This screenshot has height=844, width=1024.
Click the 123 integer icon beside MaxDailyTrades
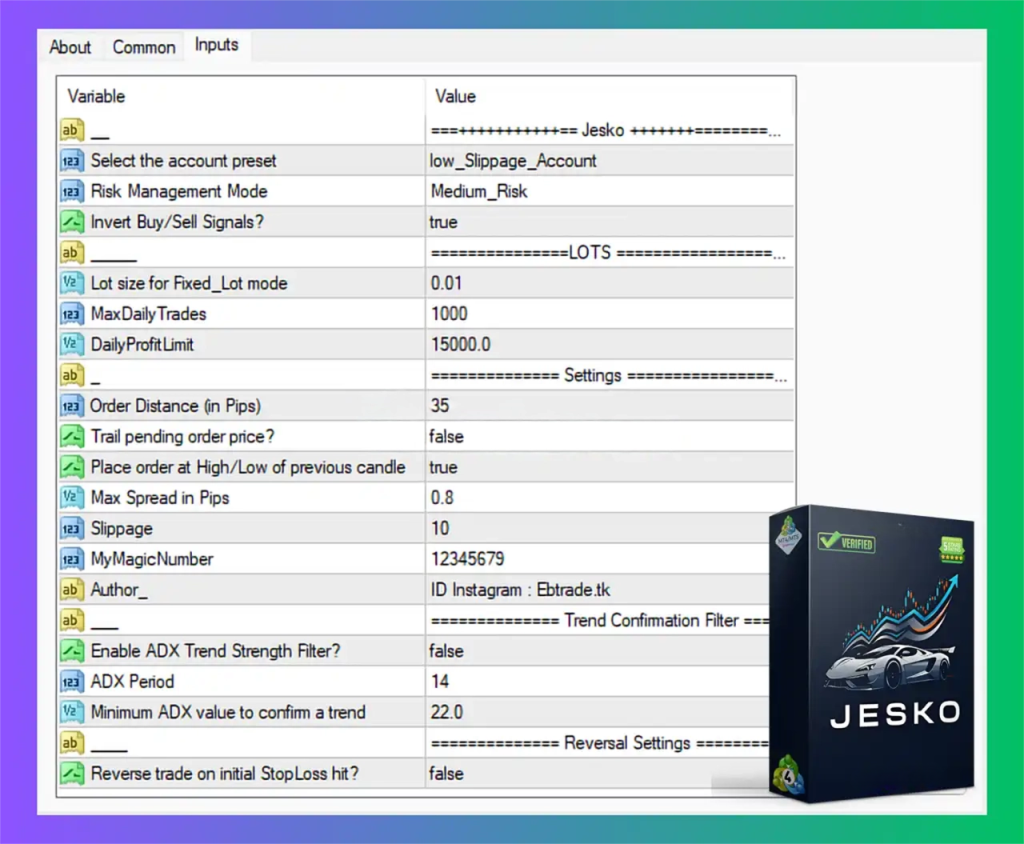[x=70, y=313]
